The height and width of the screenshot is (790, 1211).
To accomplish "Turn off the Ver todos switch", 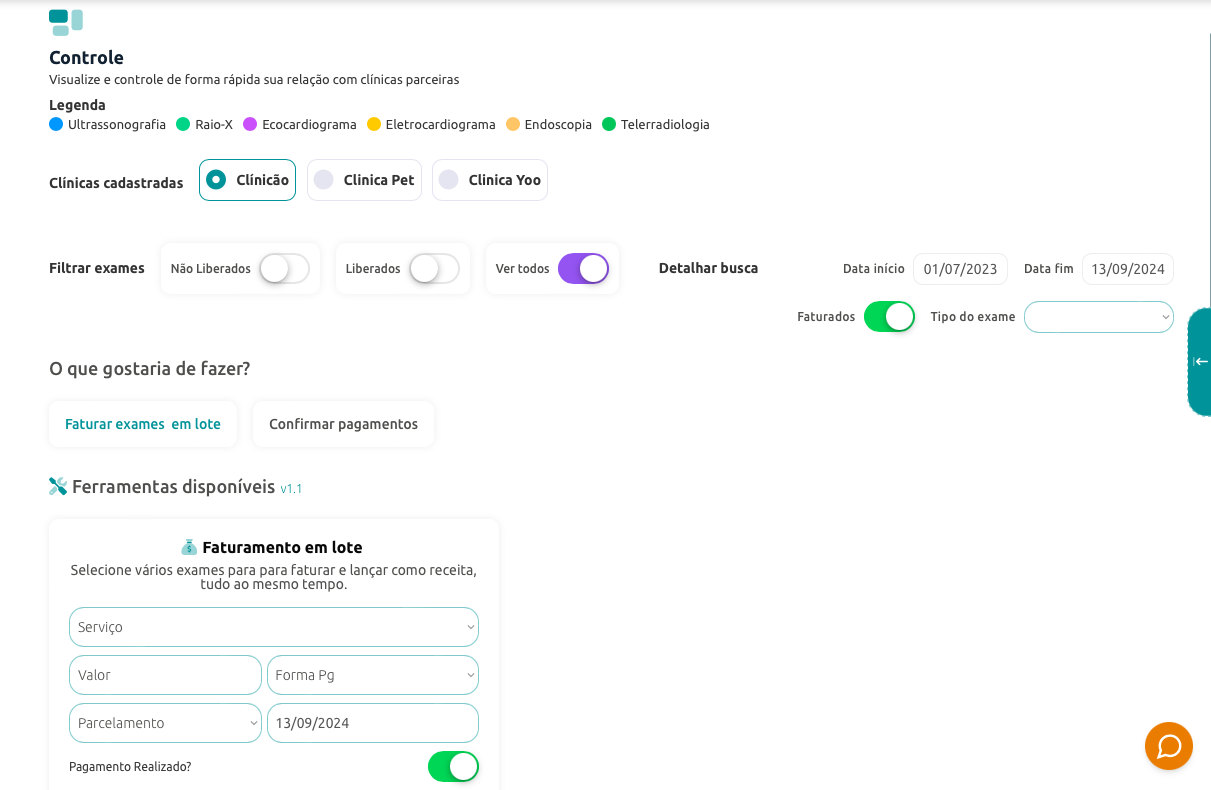I will coord(583,269).
